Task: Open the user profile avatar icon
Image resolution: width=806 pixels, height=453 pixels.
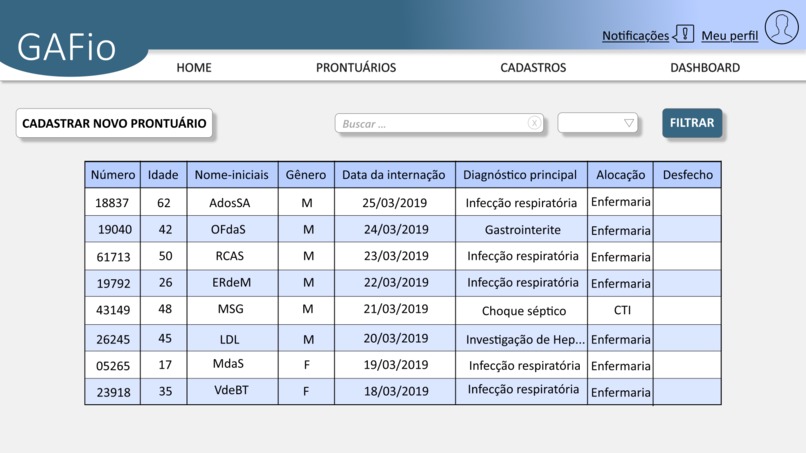Action: pyautogui.click(x=781, y=27)
